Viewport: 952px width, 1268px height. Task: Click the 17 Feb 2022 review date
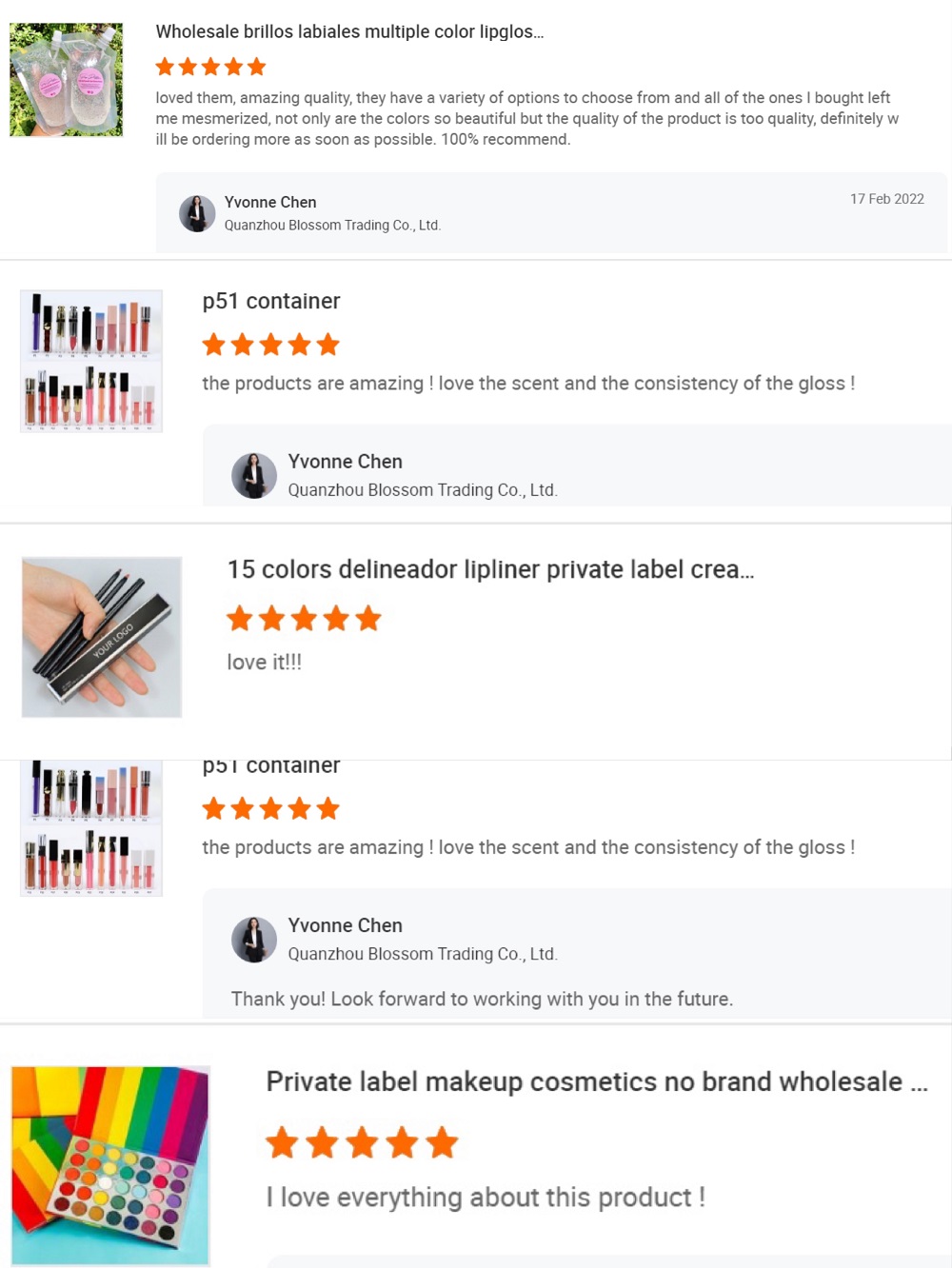click(x=886, y=199)
